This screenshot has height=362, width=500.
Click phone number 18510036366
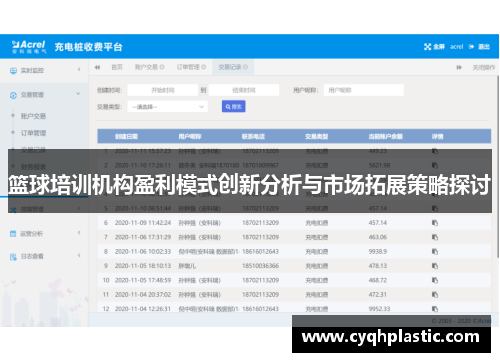pos(260,266)
